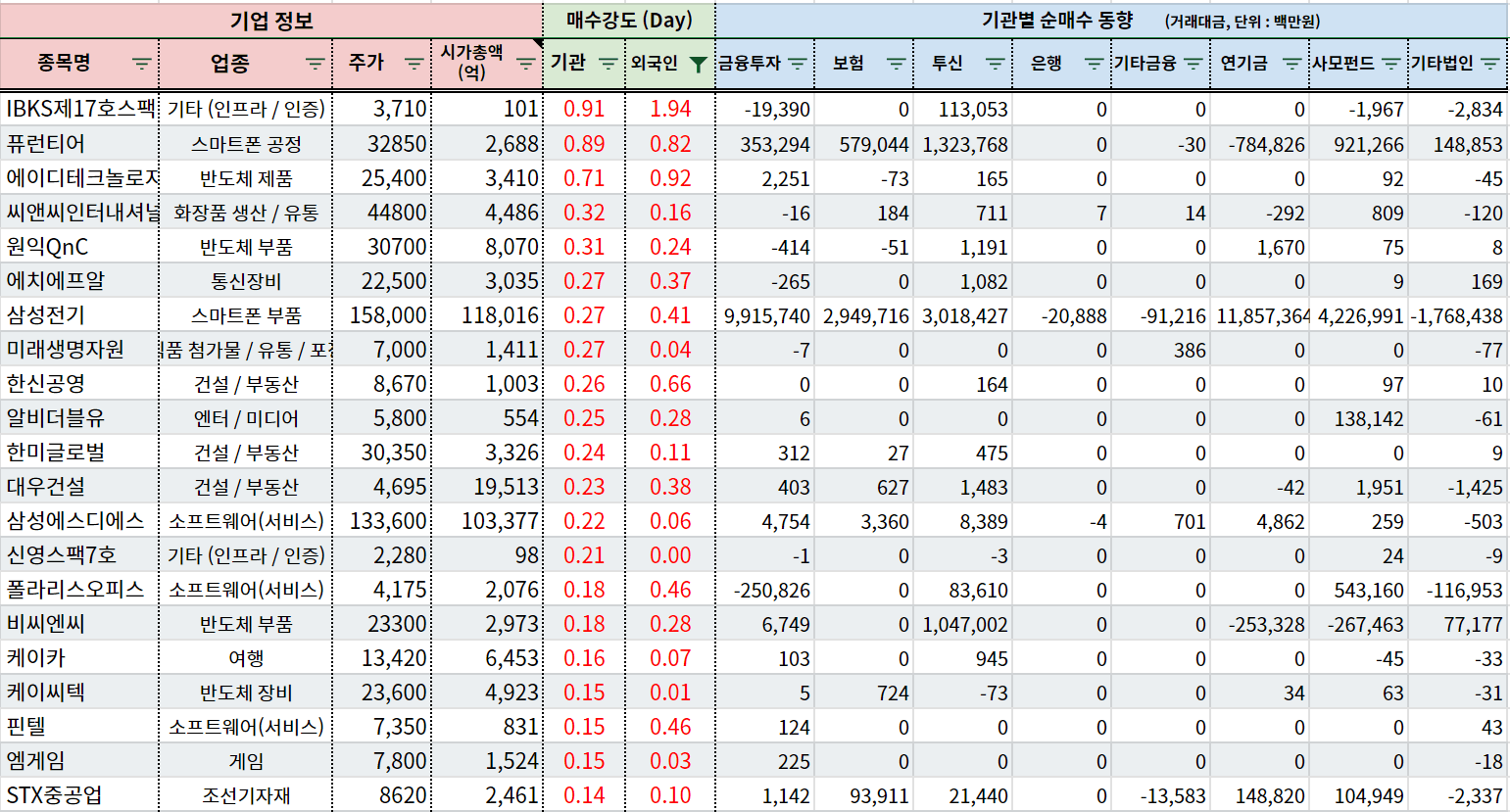Screen dimensions: 1510x812
Task: Open the 시가총액 (억) column filter icon
Action: tap(526, 64)
